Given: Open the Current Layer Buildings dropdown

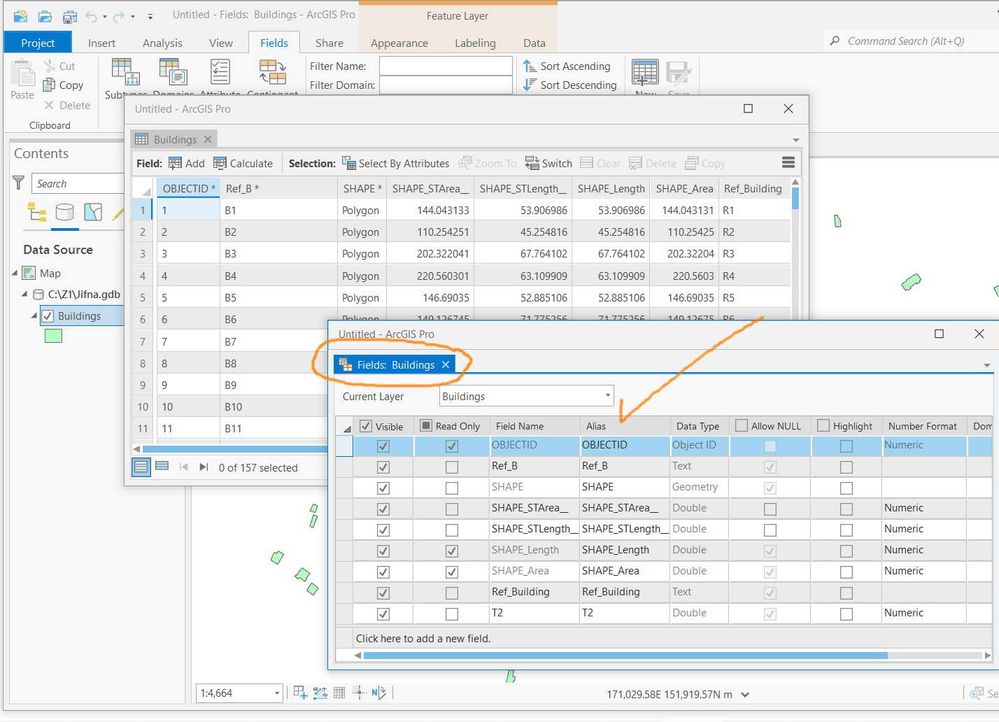Looking at the screenshot, I should 607,396.
